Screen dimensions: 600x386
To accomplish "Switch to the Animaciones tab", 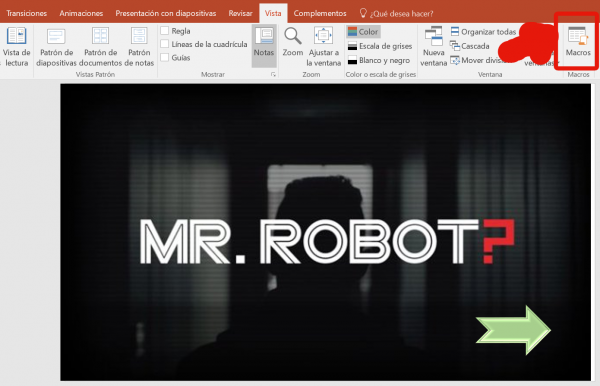I will point(81,13).
